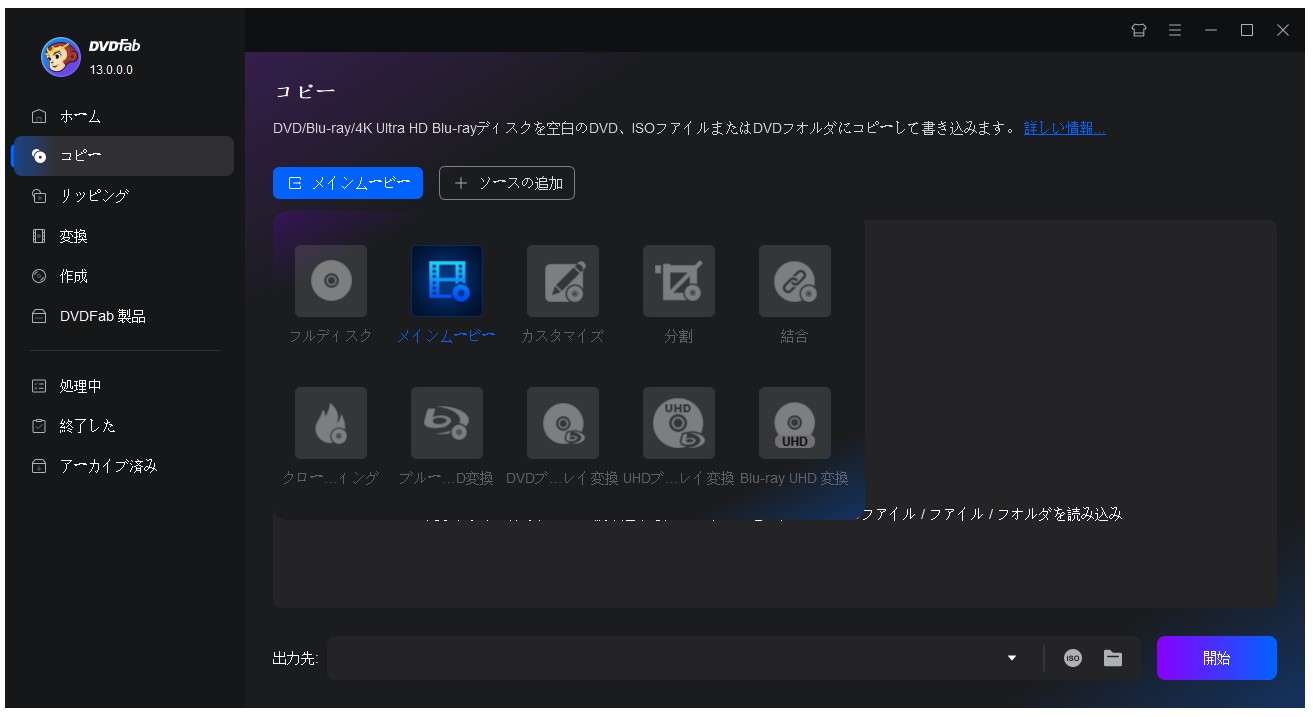
Task: Open the hamburger menu in title bar
Action: 1175,30
